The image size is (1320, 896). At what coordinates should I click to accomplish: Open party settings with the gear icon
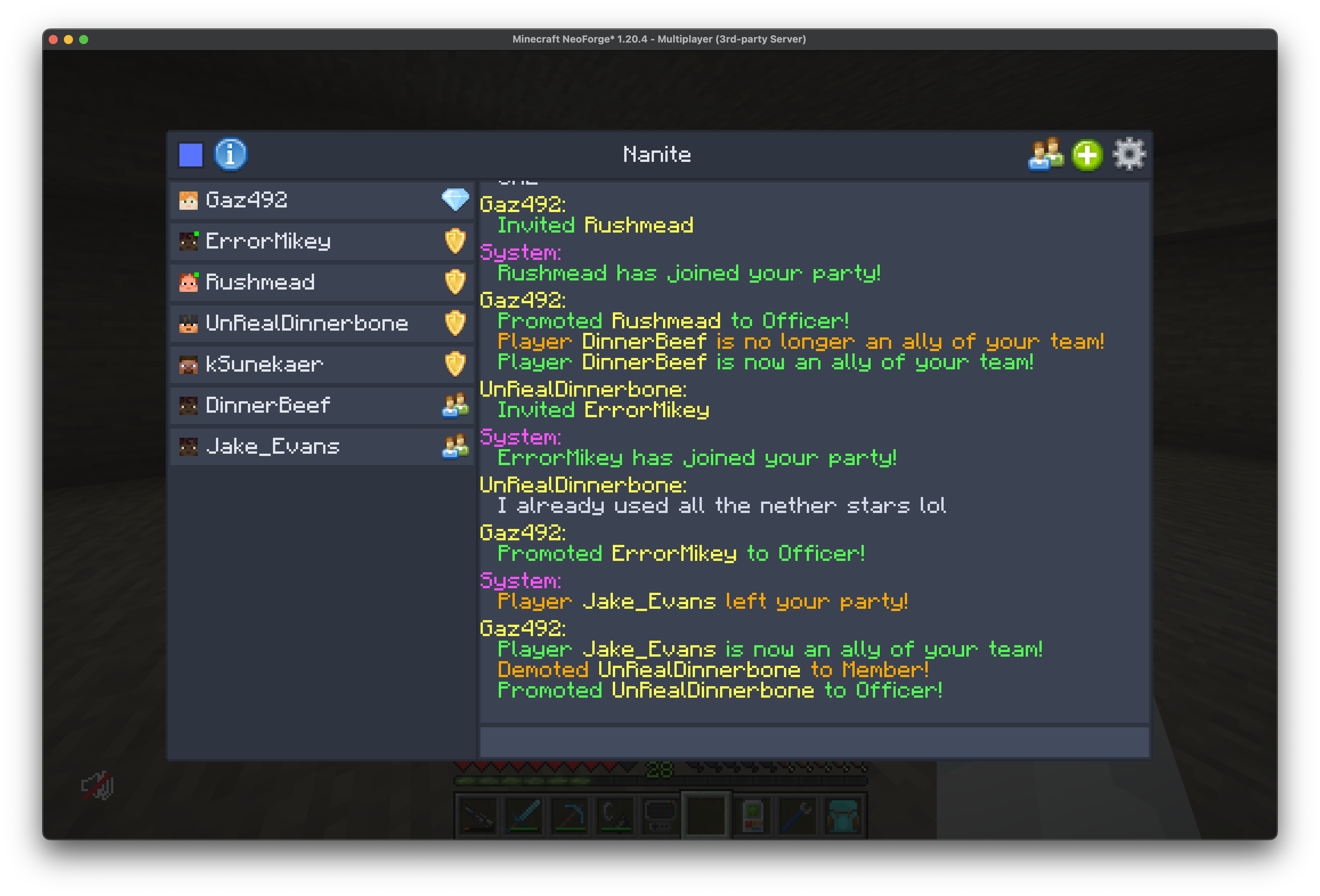coord(1129,154)
